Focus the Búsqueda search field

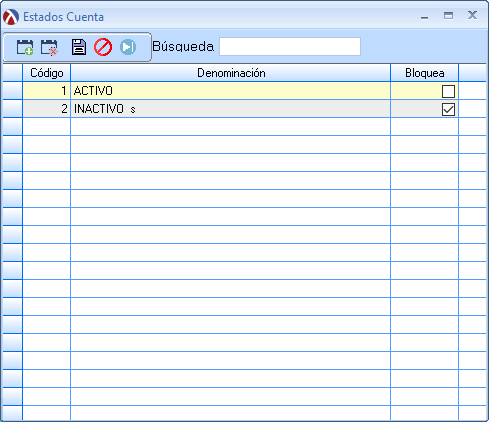pos(290,46)
